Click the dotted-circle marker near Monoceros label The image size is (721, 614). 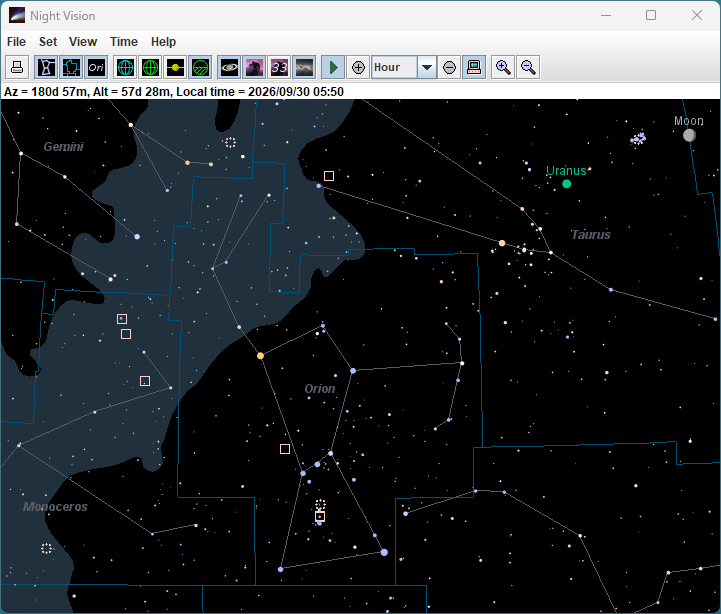[x=46, y=548]
